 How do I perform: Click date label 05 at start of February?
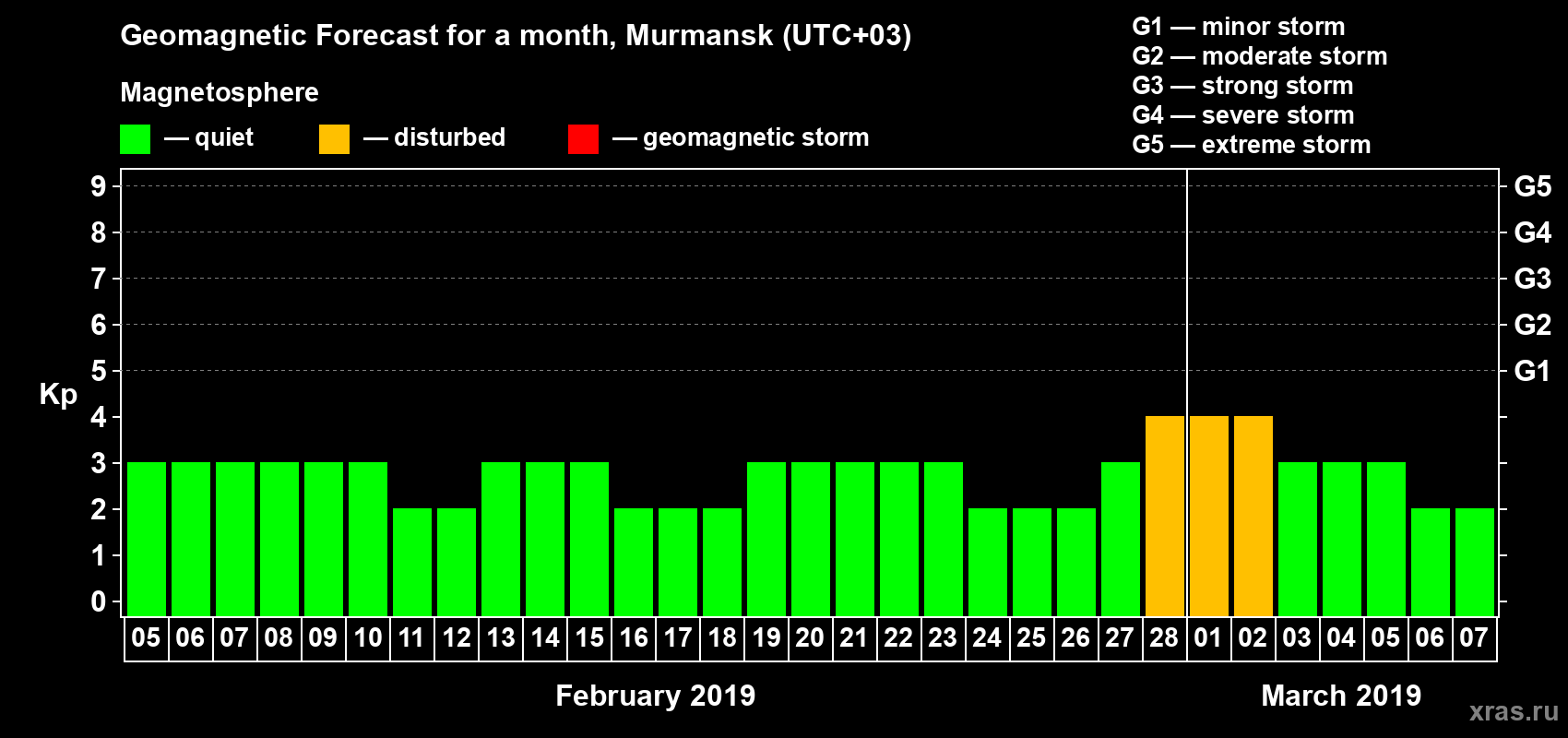(x=146, y=637)
